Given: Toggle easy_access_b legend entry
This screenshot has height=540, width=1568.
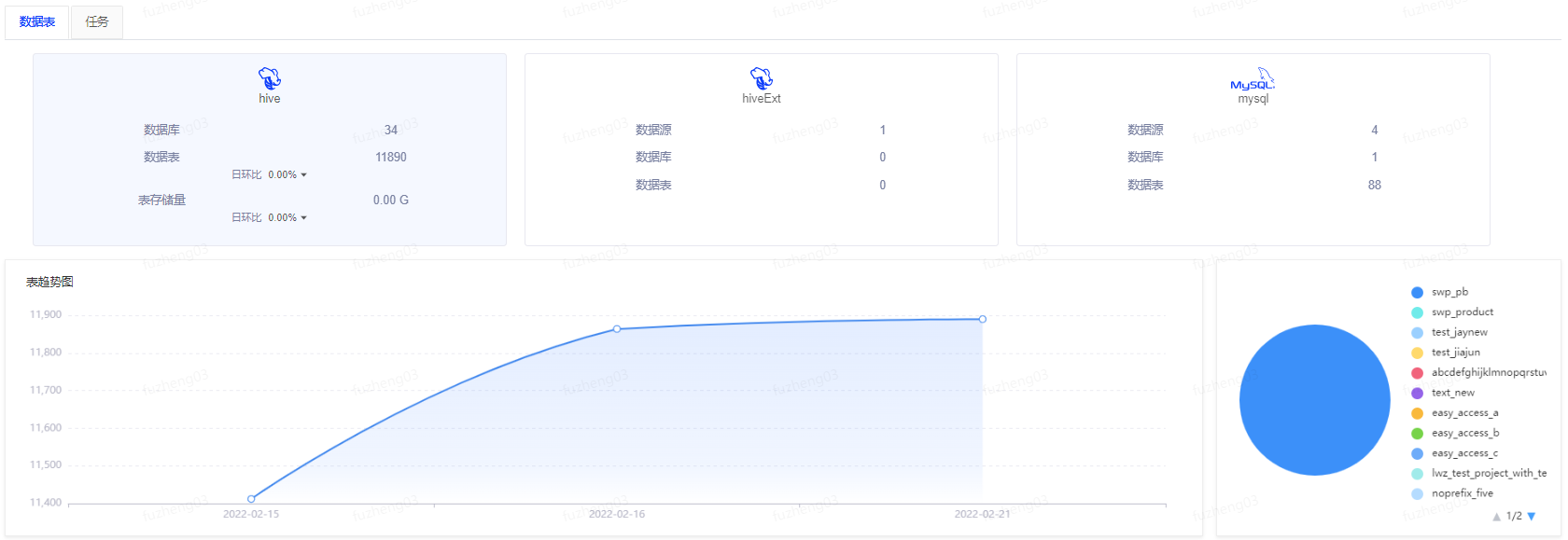Looking at the screenshot, I should [x=1455, y=433].
